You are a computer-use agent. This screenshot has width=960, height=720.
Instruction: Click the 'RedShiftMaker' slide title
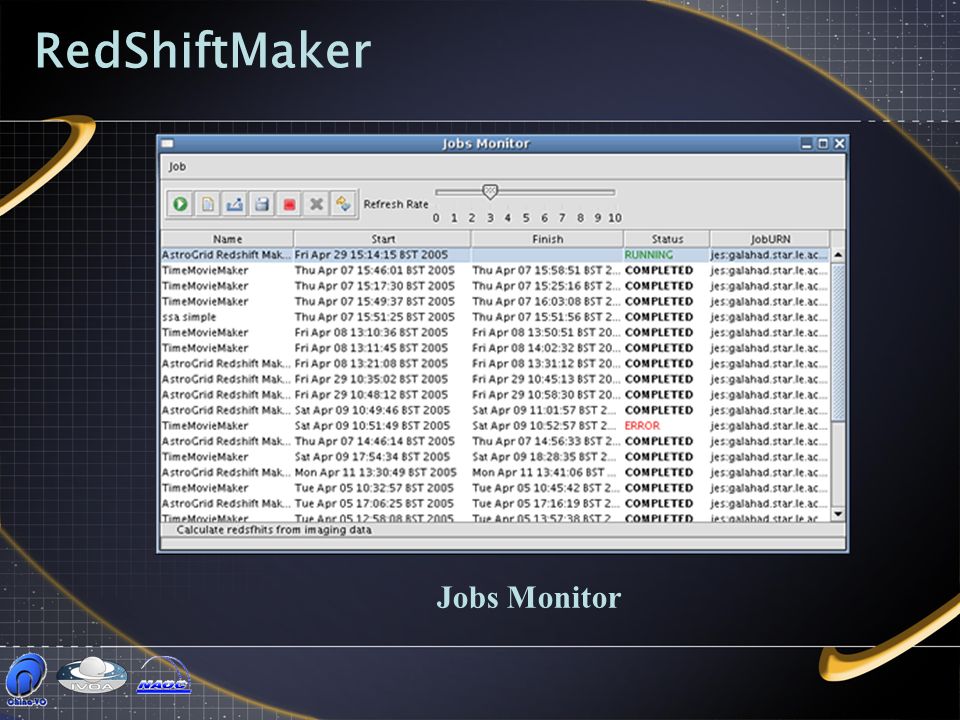pyautogui.click(x=203, y=50)
